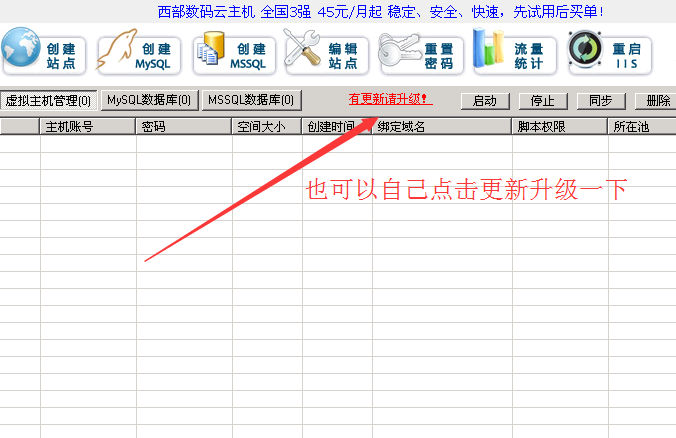Viewport: 676px width, 438px height.
Task: Click the 启动 button
Action: click(x=485, y=101)
